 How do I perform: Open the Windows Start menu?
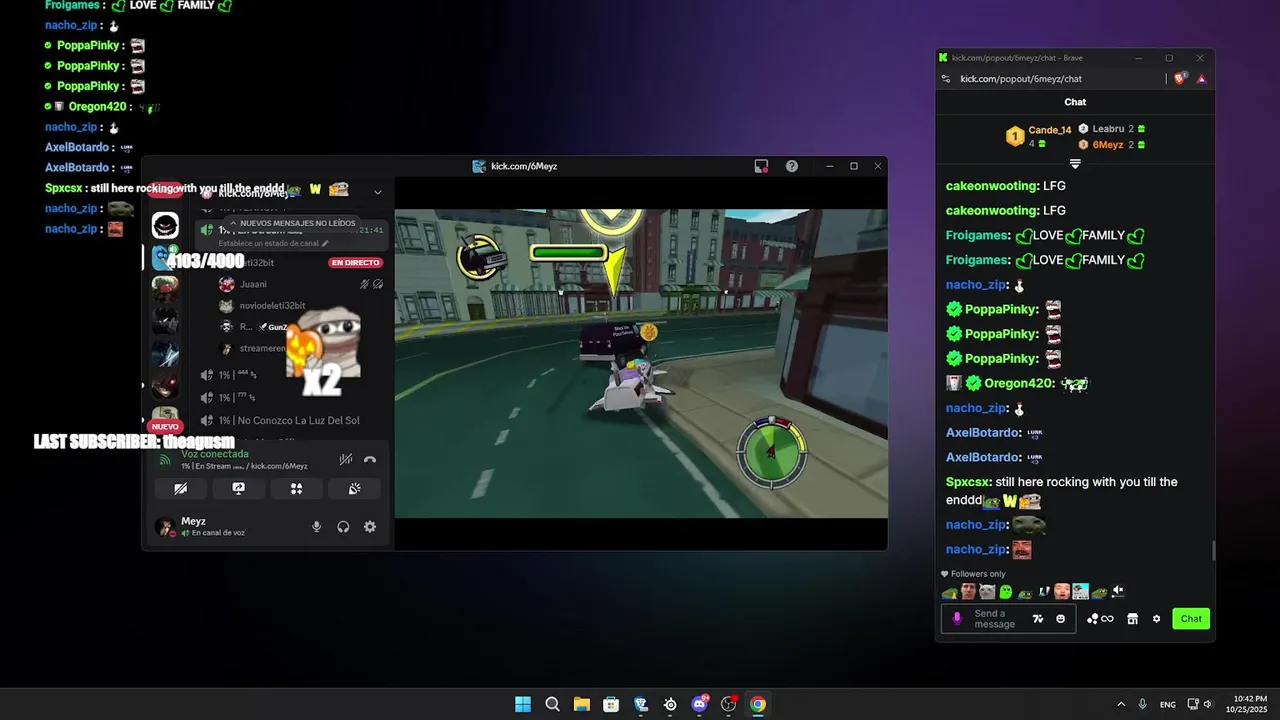[x=523, y=704]
